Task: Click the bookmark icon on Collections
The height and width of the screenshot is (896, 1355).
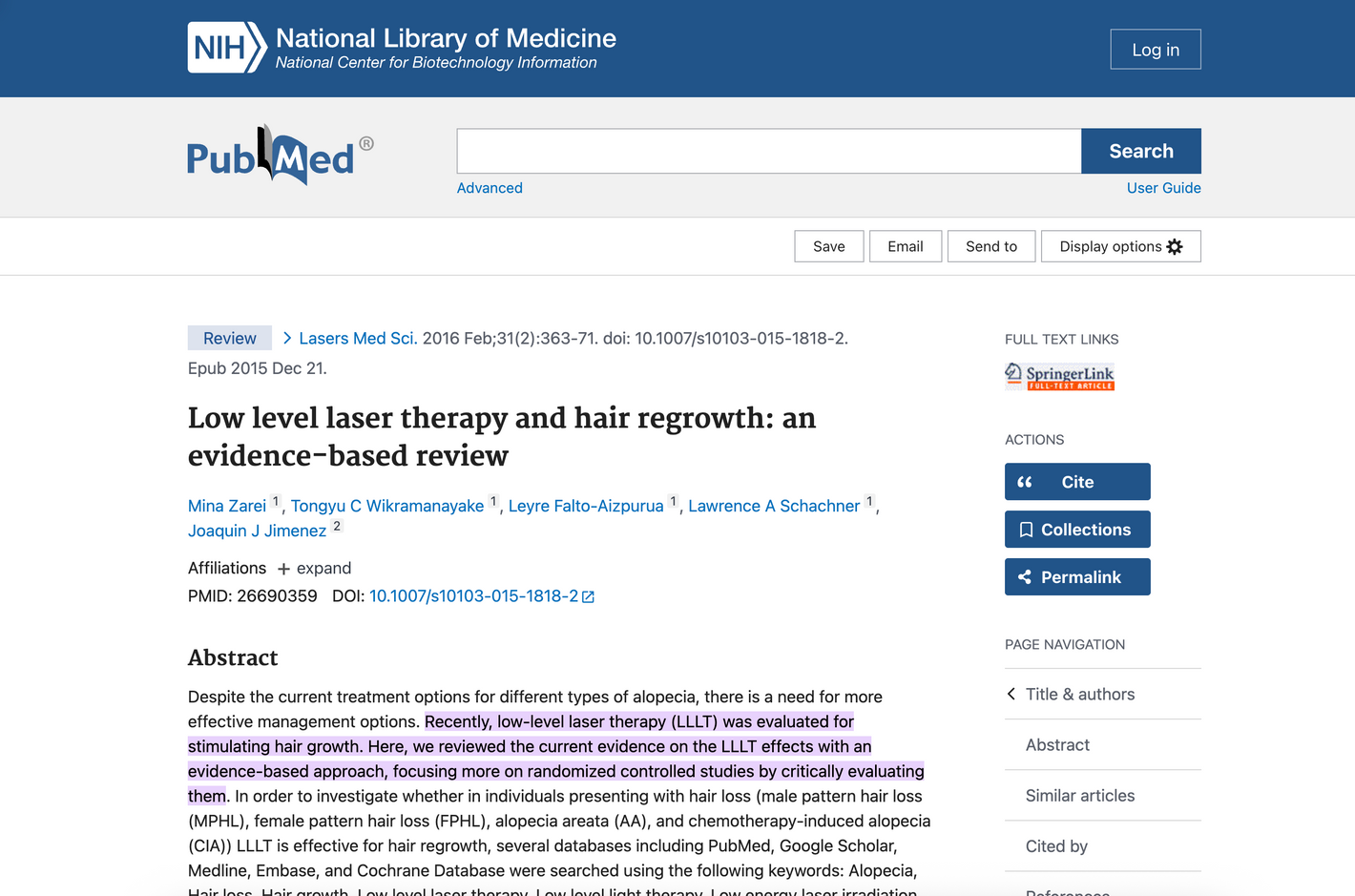Action: (1026, 530)
